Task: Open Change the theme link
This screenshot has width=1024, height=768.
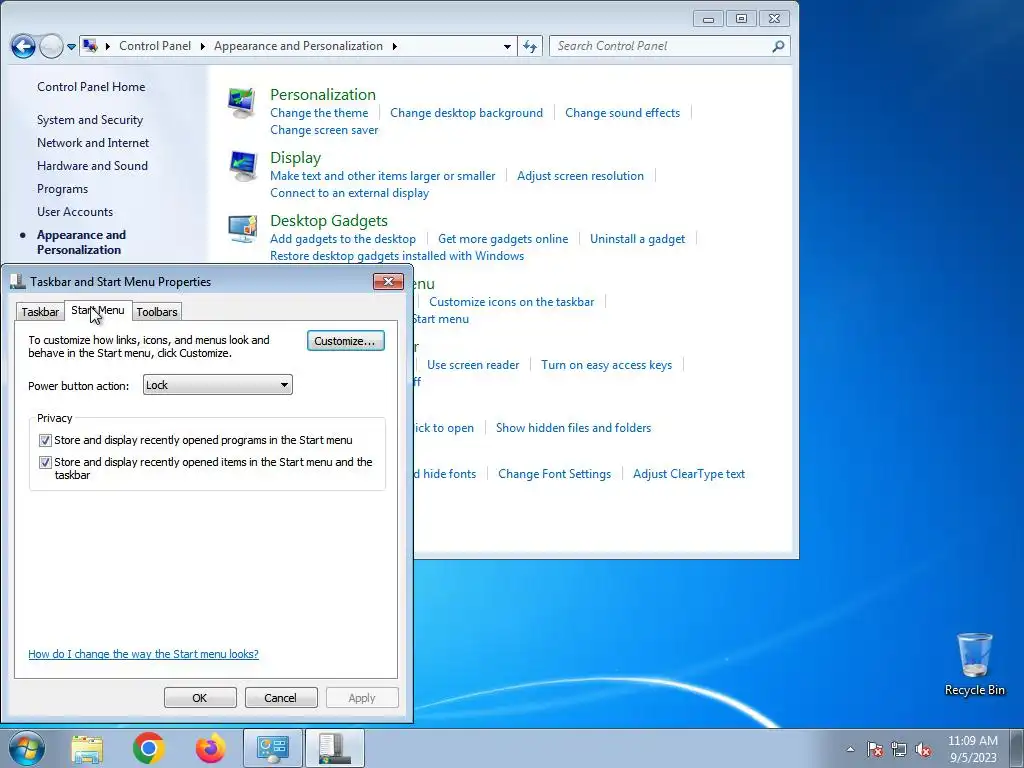Action: point(319,112)
